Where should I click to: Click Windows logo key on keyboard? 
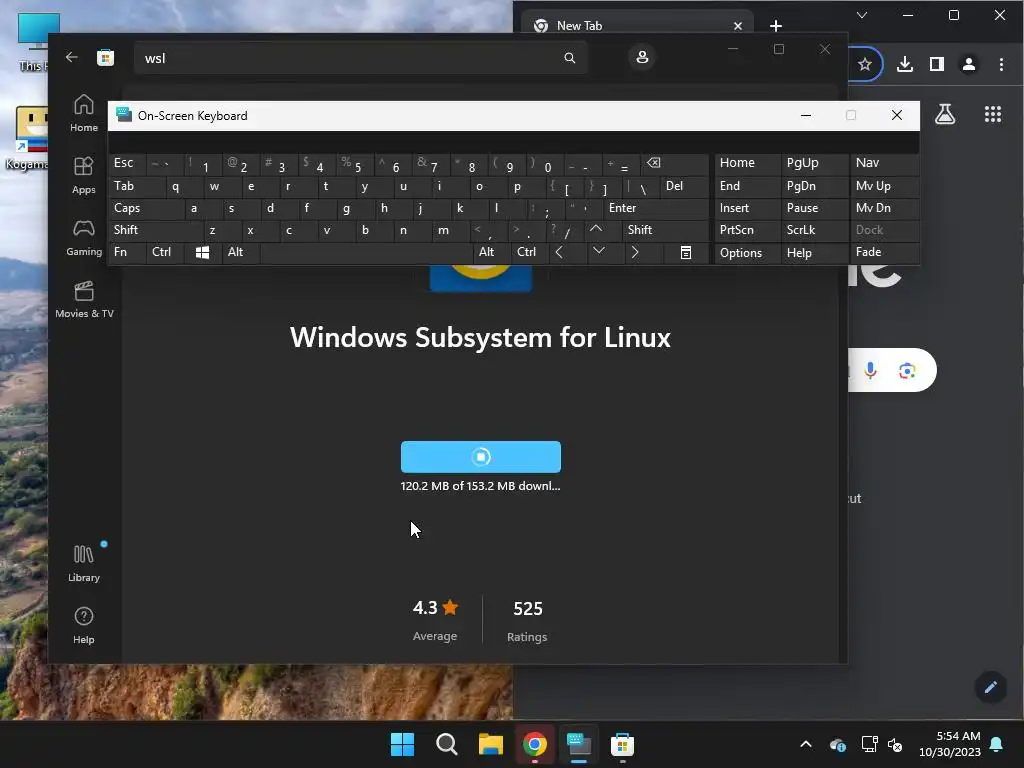(x=203, y=252)
